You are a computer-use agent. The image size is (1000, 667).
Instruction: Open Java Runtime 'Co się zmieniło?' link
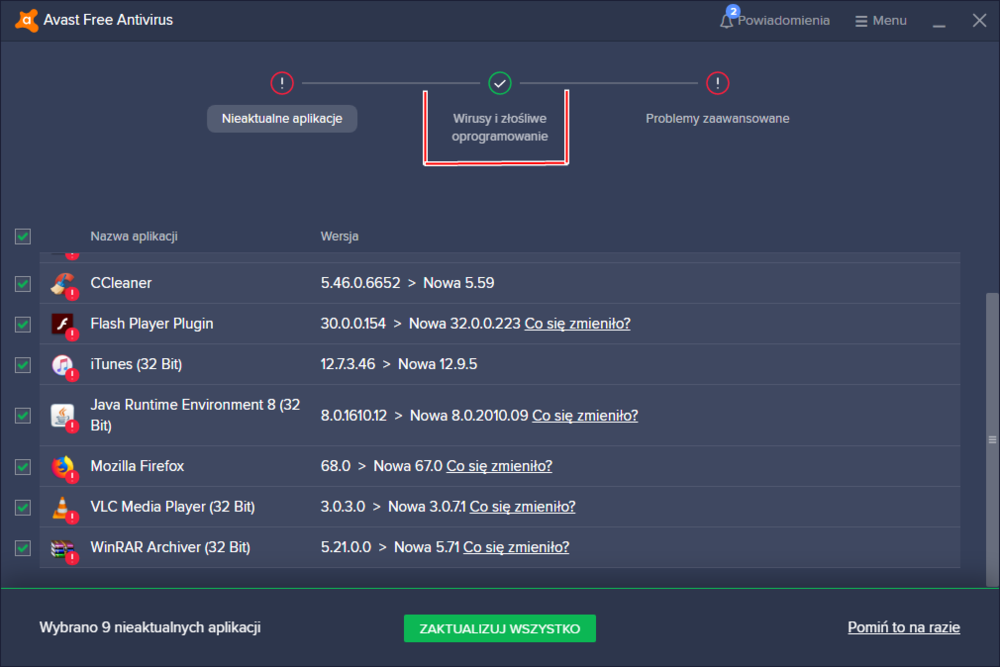coord(585,416)
